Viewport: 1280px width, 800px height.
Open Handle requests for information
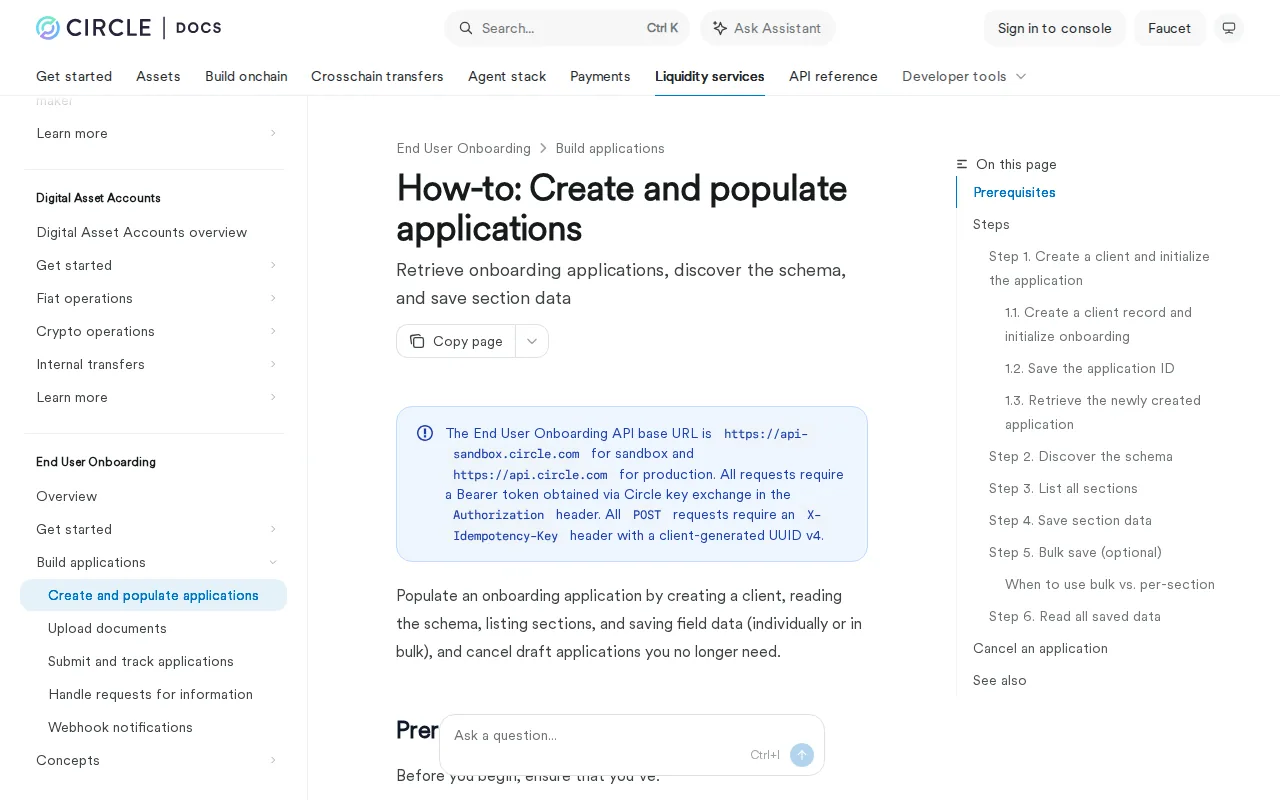coord(150,694)
